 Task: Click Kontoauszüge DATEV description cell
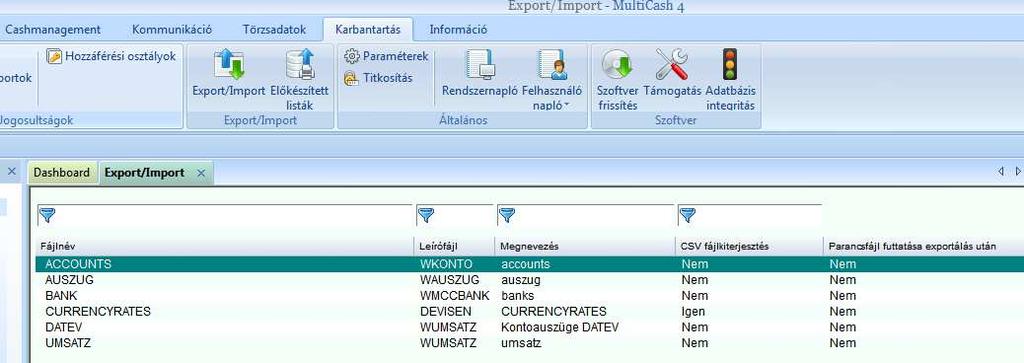tap(560, 327)
